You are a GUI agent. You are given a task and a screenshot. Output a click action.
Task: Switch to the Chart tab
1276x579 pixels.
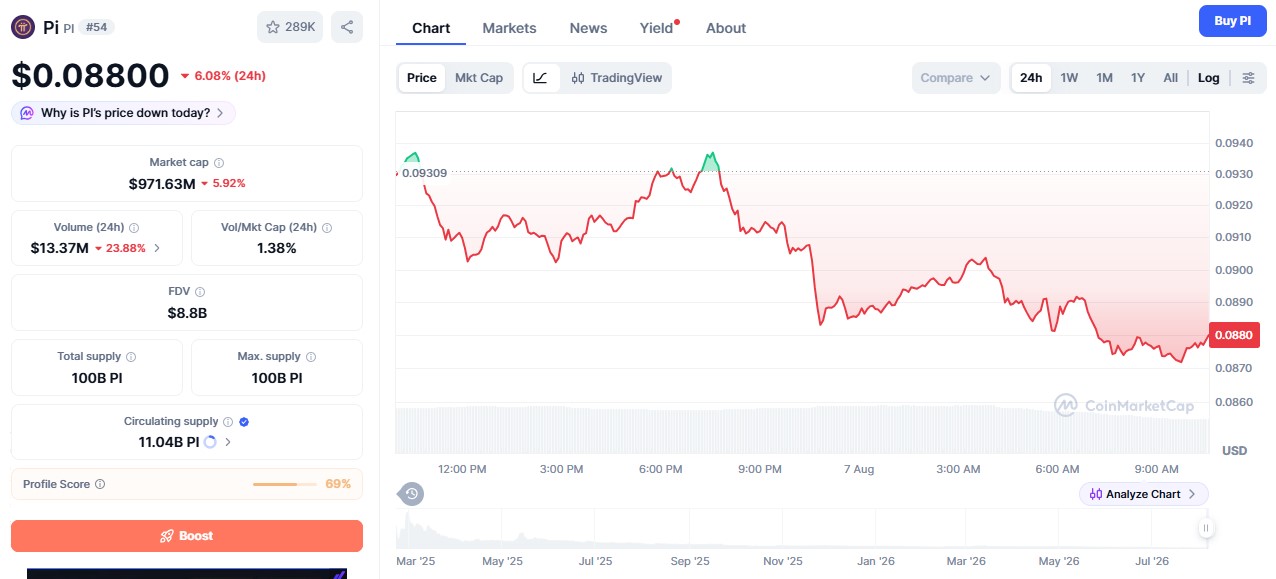(431, 28)
